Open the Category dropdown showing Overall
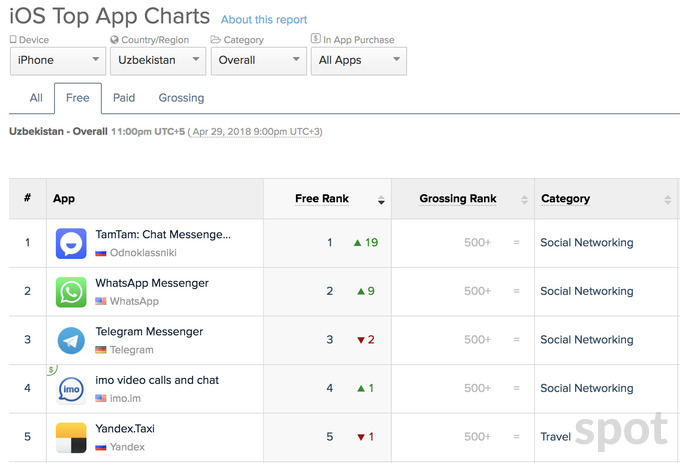This screenshot has height=463, width=680. [258, 61]
